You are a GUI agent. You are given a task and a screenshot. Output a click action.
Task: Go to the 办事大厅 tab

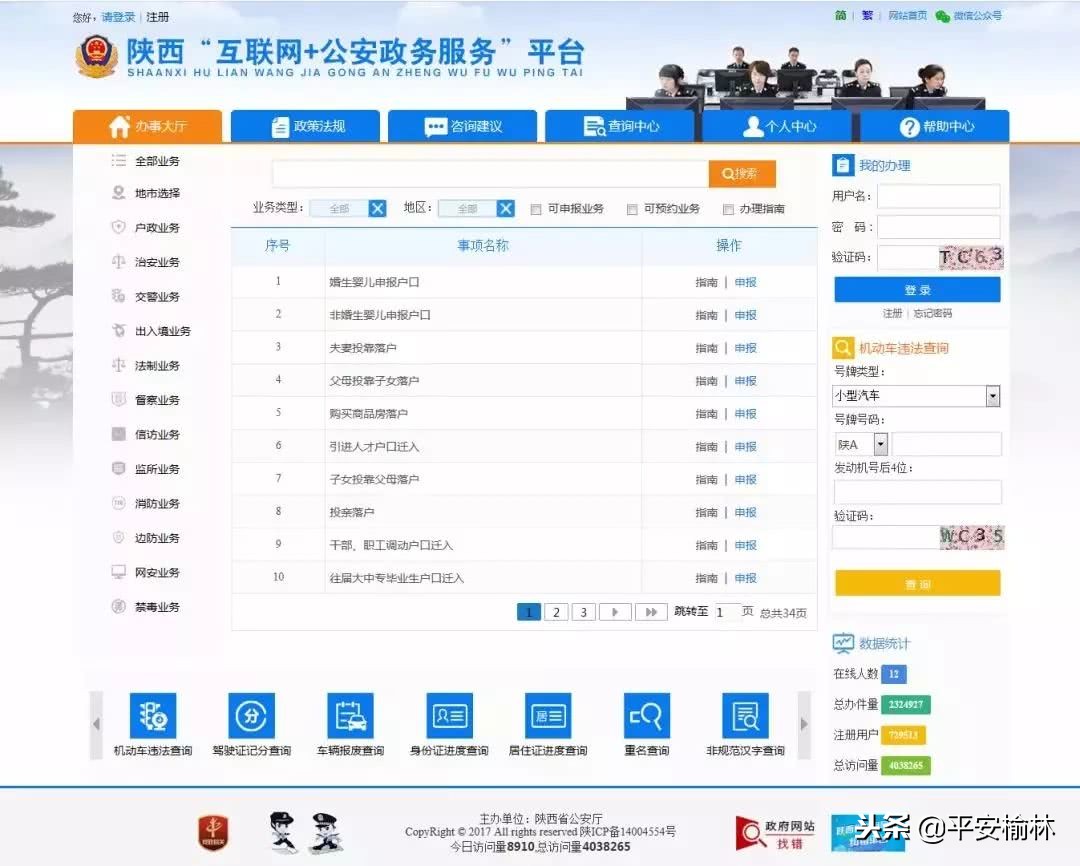click(147, 126)
